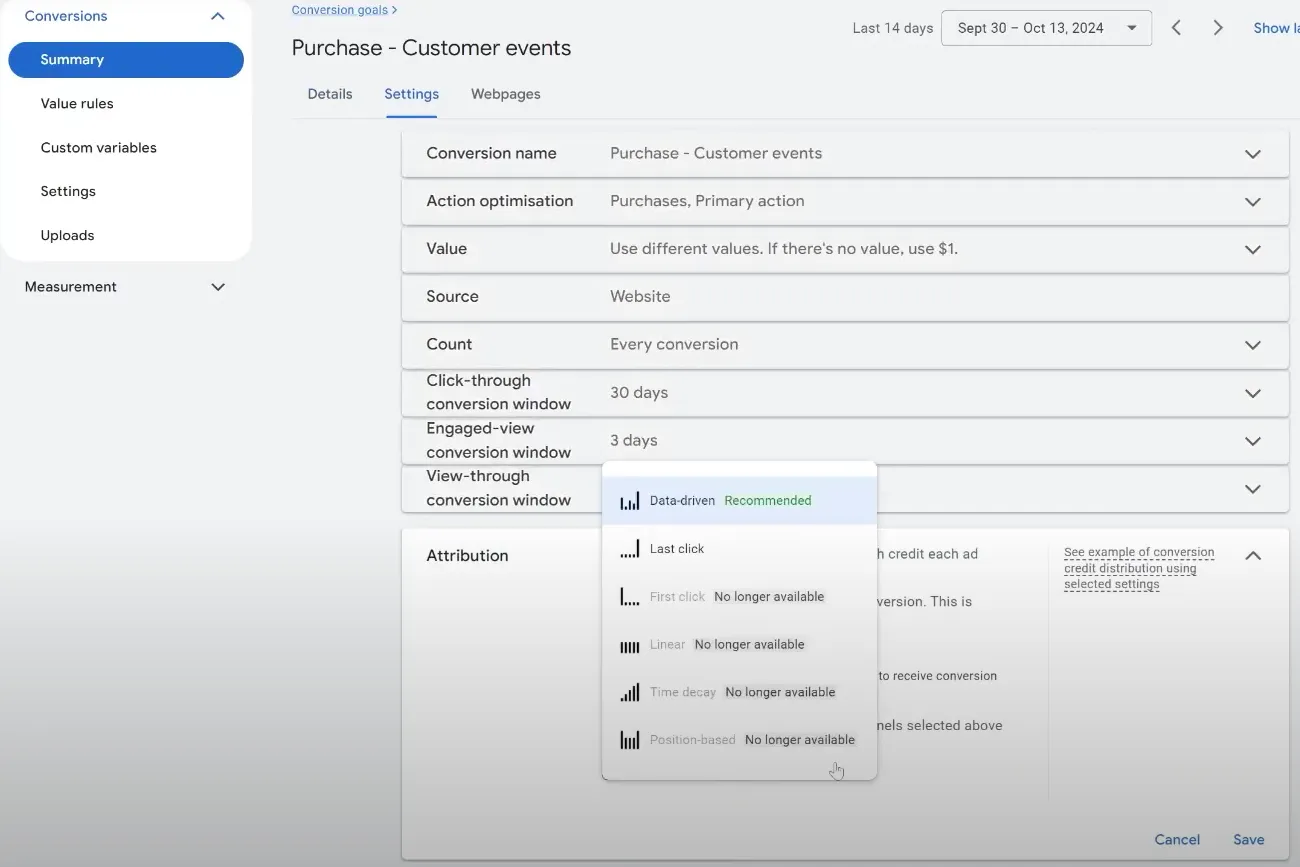Open the Sept 30 – Oct 13 date dropdown
This screenshot has height=867, width=1300.
(1046, 28)
